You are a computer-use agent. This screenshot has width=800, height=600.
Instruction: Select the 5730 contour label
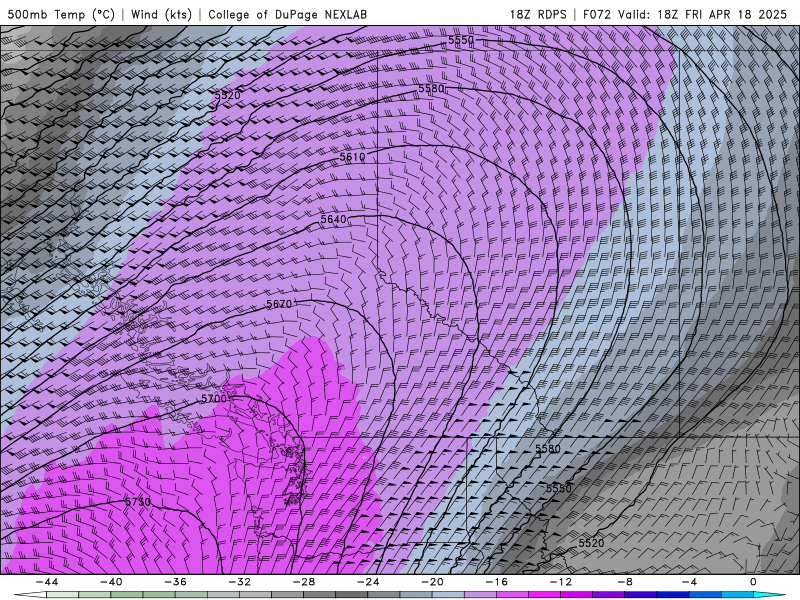(138, 502)
